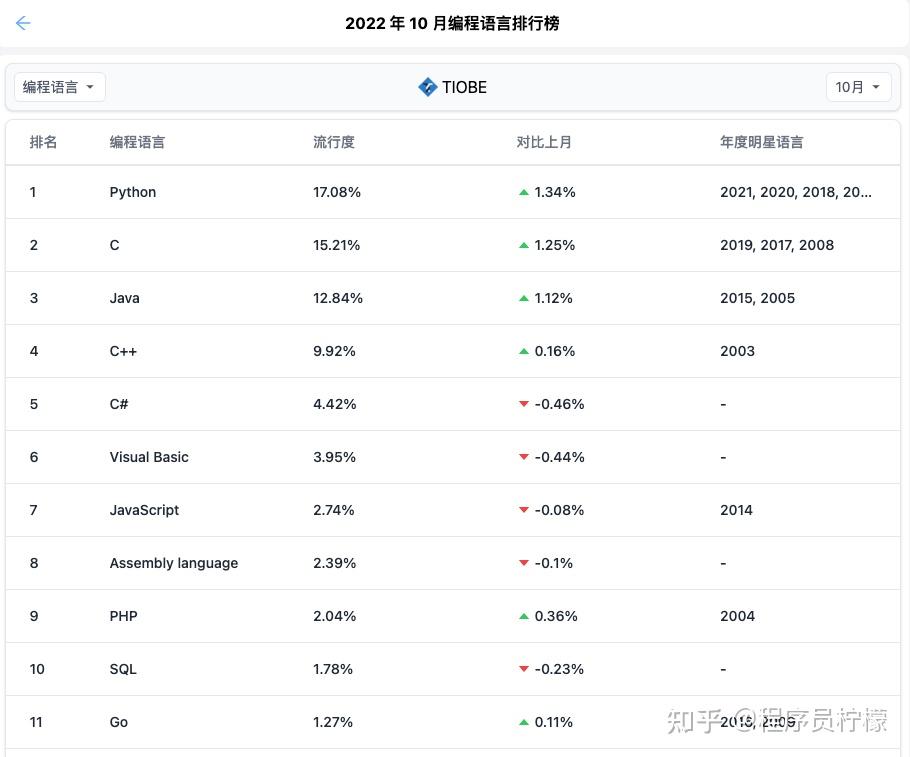
Task: Click the green up arrow in Python row
Action: [x=524, y=192]
